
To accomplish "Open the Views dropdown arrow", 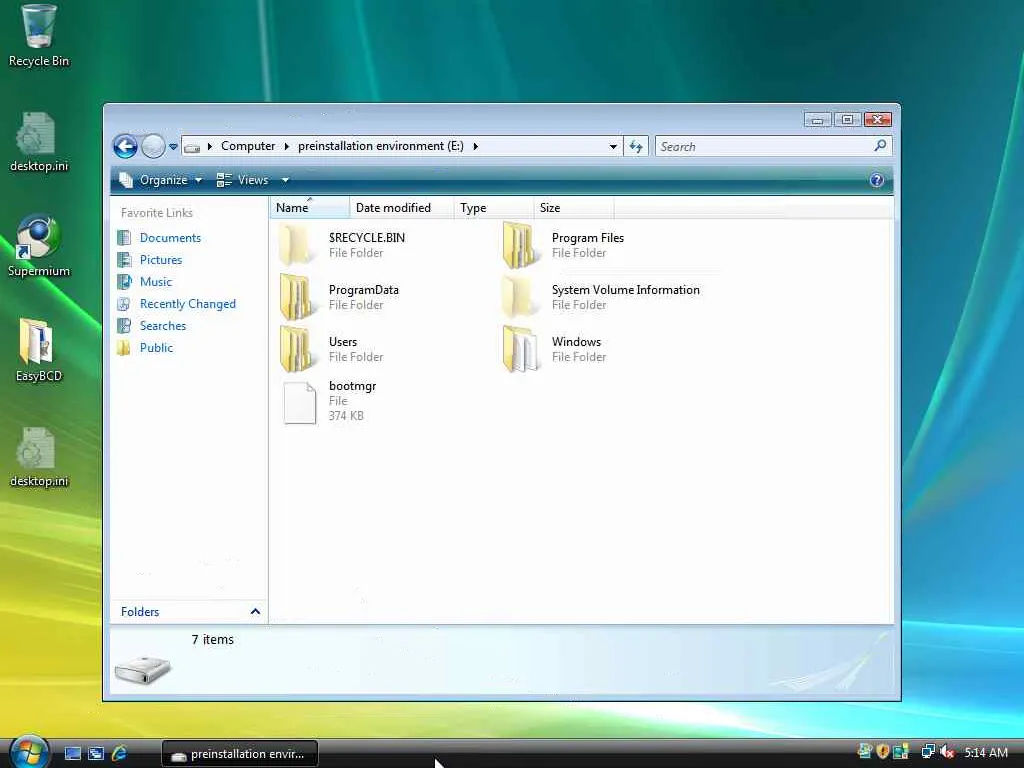I will [x=285, y=180].
